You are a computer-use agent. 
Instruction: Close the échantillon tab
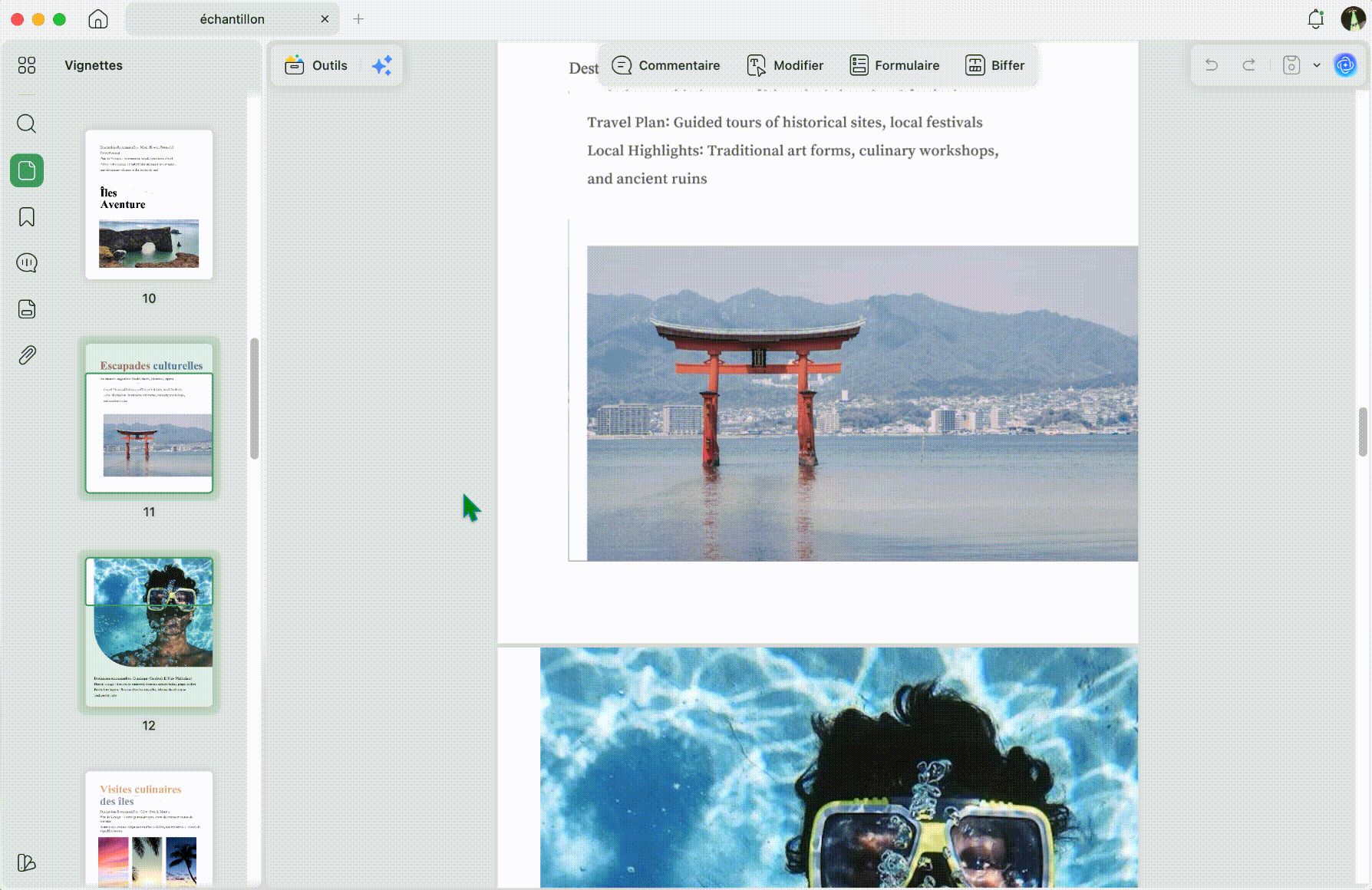click(x=325, y=19)
